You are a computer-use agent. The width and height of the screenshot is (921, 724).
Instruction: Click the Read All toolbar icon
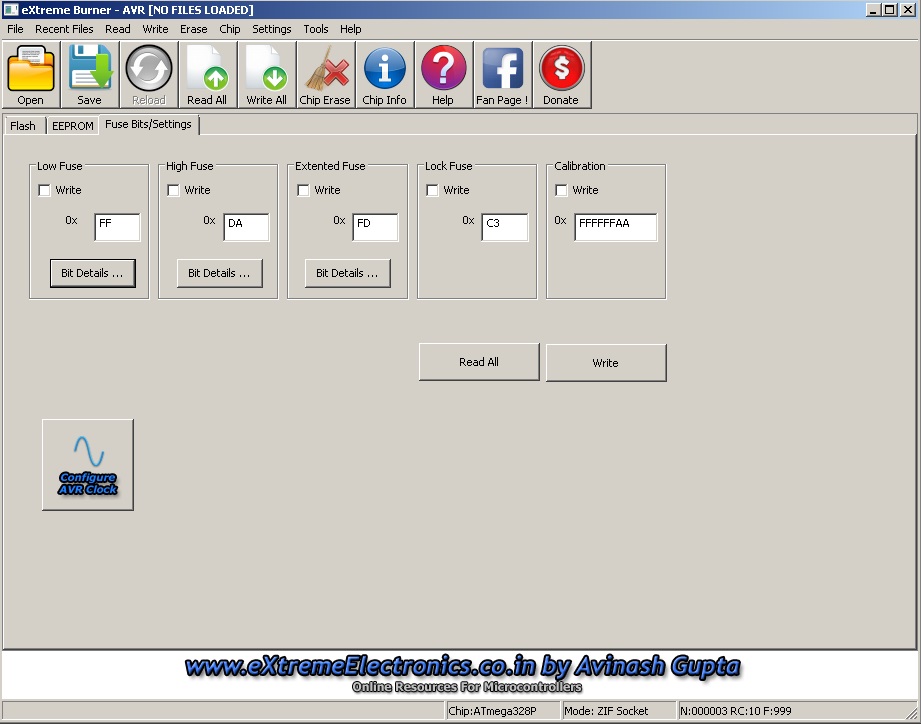[207, 75]
